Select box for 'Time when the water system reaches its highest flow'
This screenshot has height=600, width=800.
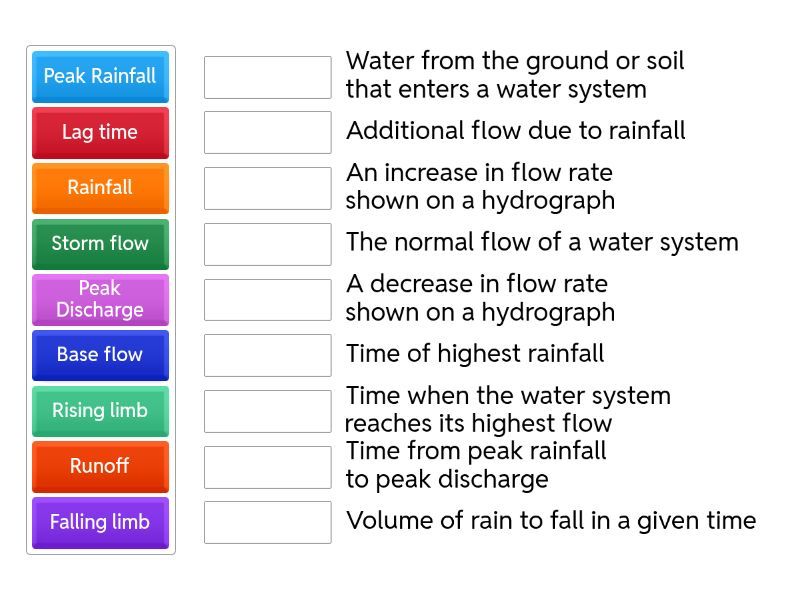point(267,411)
